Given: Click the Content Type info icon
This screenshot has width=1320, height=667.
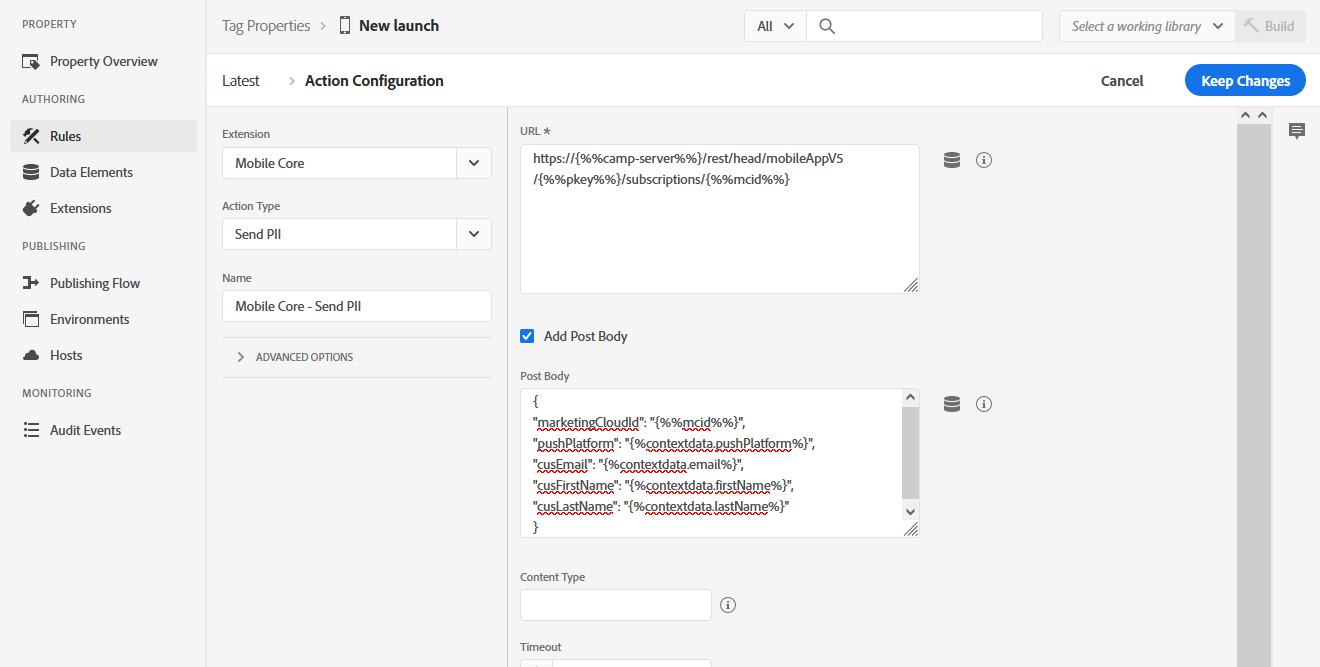Looking at the screenshot, I should [728, 605].
